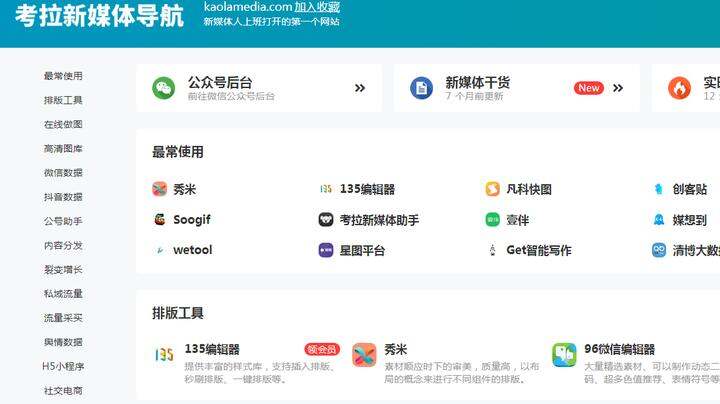The height and width of the screenshot is (404, 720).
Task: Go to 社交电商 in the sidebar
Action: click(63, 391)
